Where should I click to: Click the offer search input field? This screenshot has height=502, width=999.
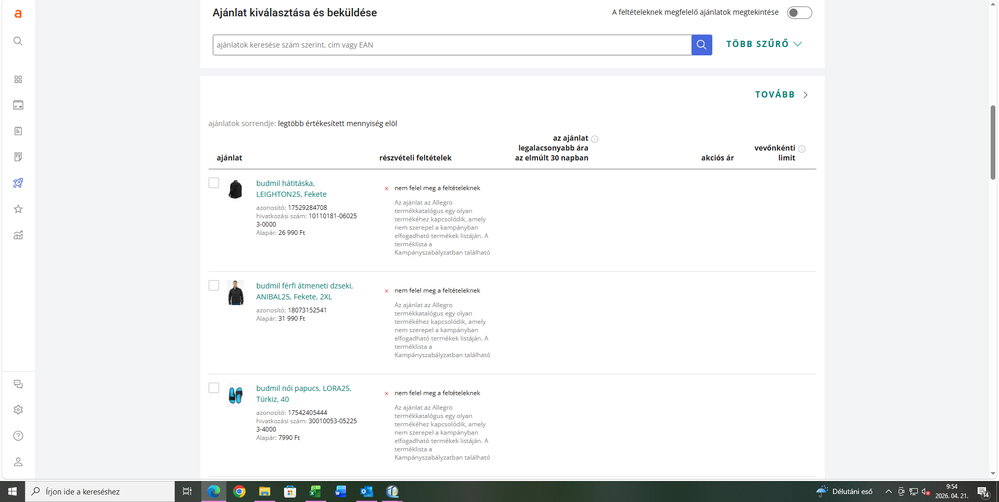pyautogui.click(x=452, y=45)
